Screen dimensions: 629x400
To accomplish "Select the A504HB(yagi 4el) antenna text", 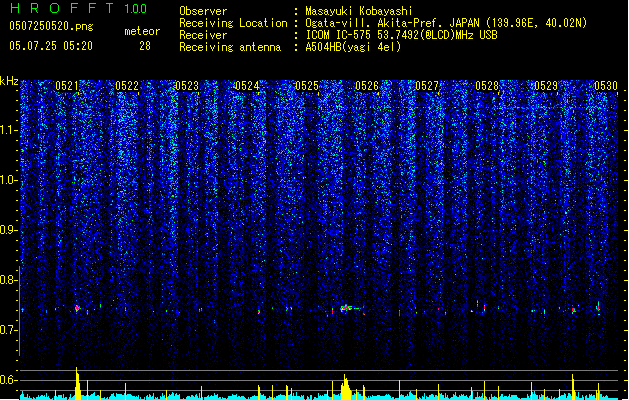I will (x=353, y=47).
